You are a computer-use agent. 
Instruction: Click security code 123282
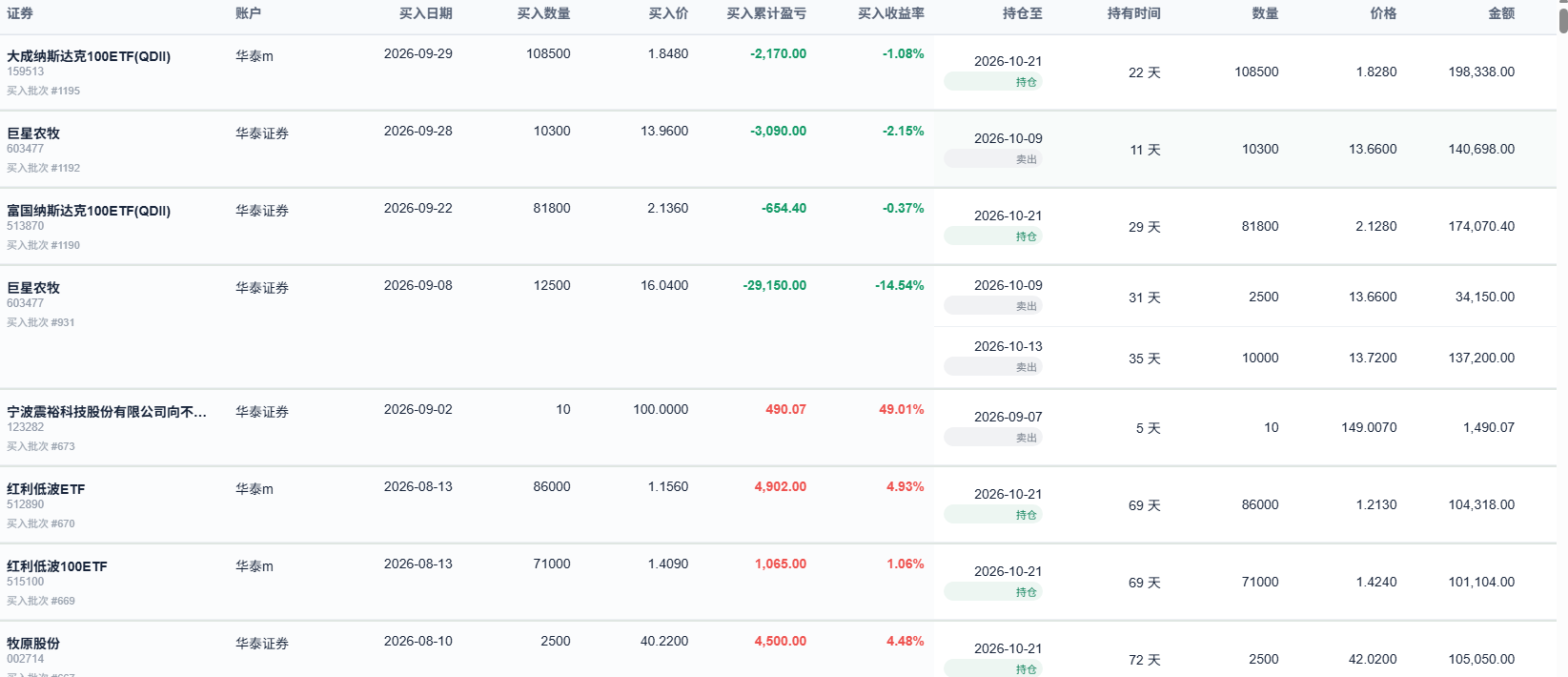coord(26,427)
